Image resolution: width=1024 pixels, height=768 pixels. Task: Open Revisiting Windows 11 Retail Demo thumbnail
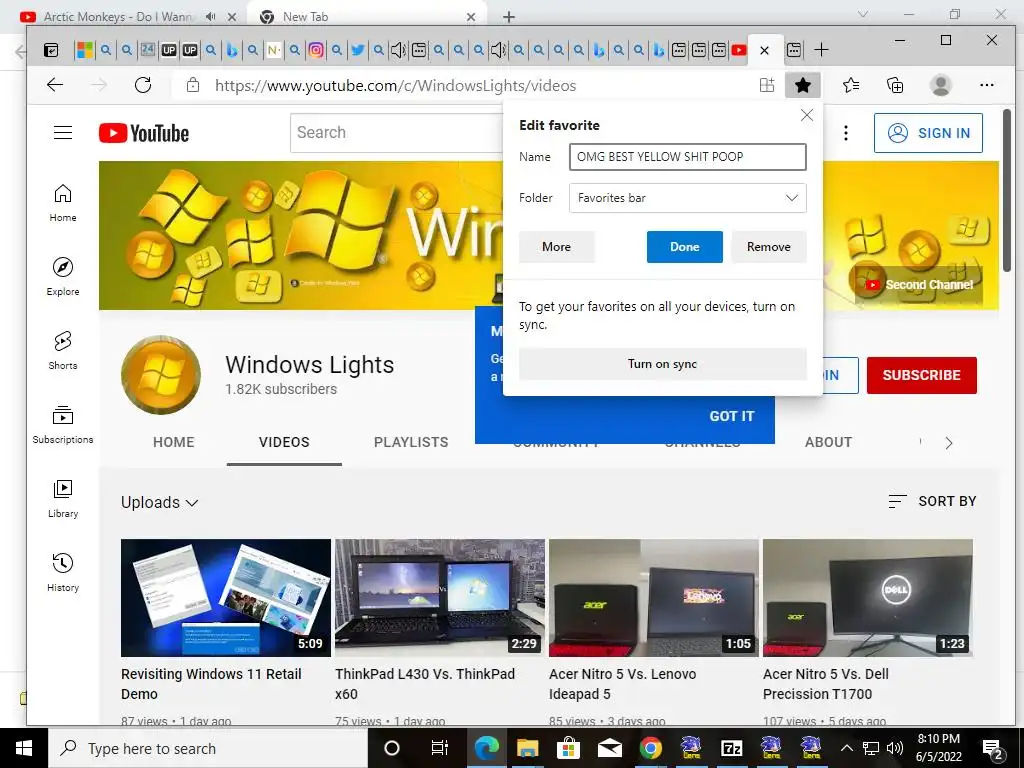pos(226,598)
